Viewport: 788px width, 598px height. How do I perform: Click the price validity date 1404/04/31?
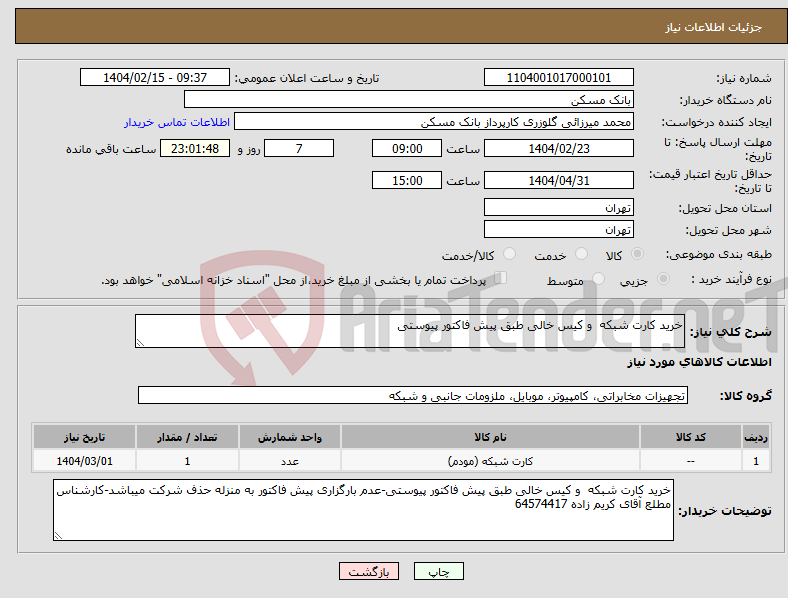(x=558, y=180)
